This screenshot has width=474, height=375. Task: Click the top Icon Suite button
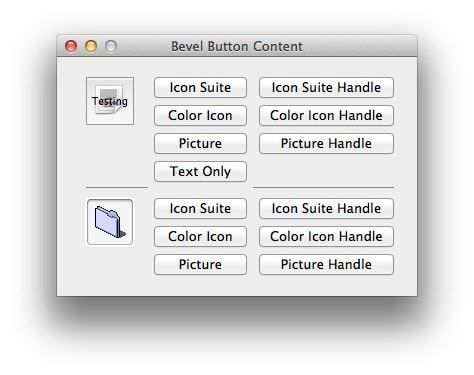tap(200, 88)
